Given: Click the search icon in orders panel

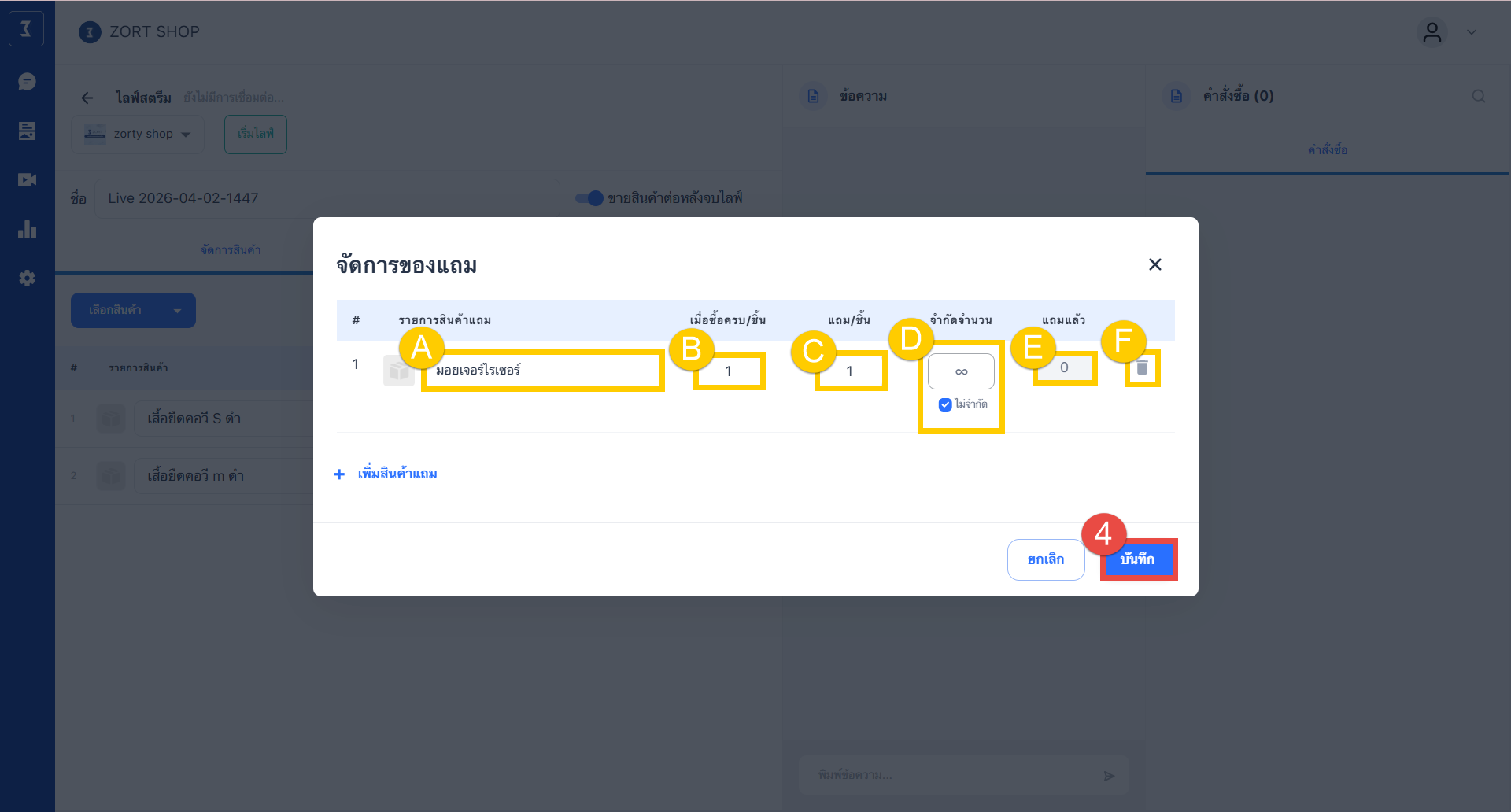Looking at the screenshot, I should point(1478,96).
